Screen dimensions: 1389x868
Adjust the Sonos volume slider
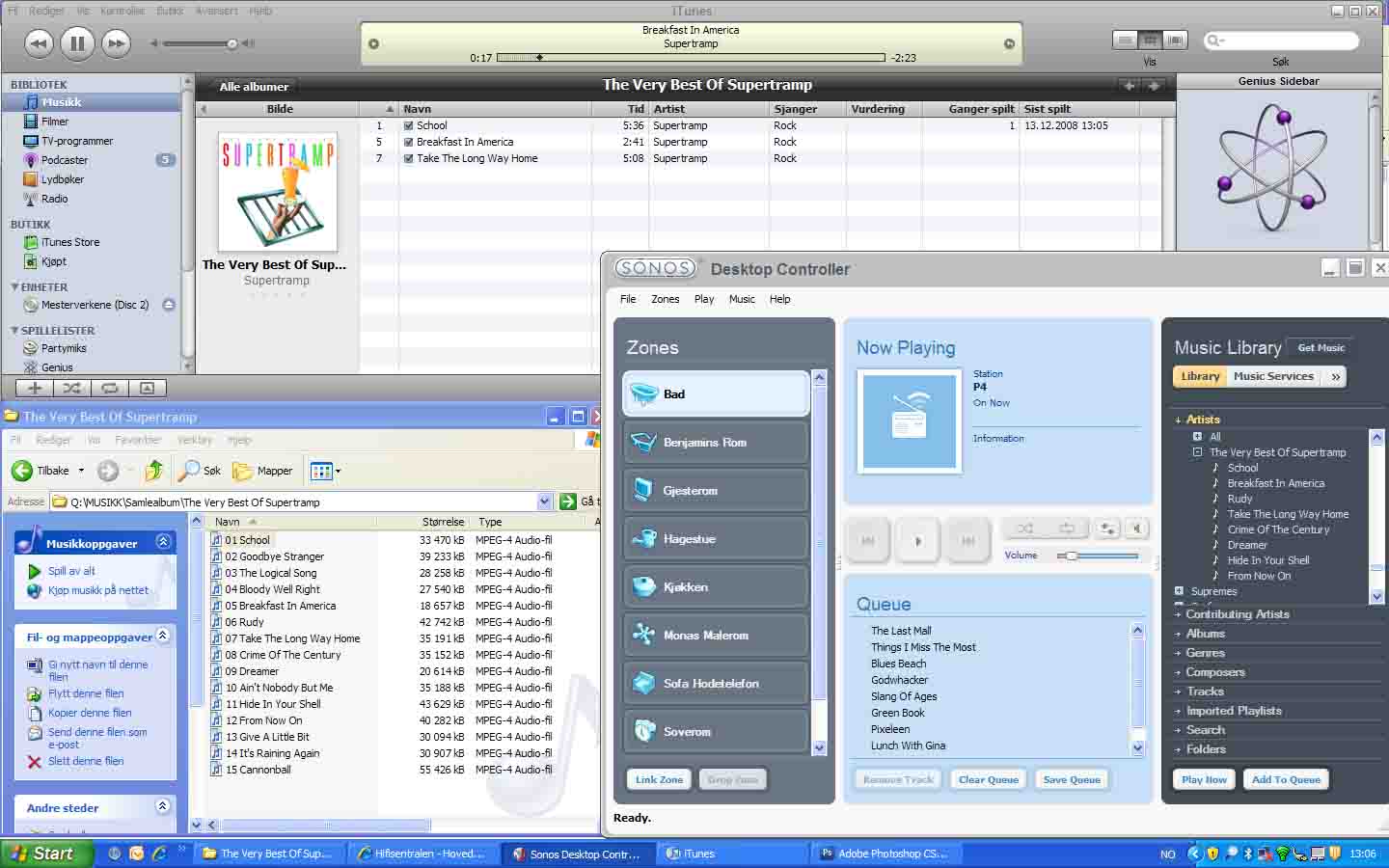tap(1071, 556)
